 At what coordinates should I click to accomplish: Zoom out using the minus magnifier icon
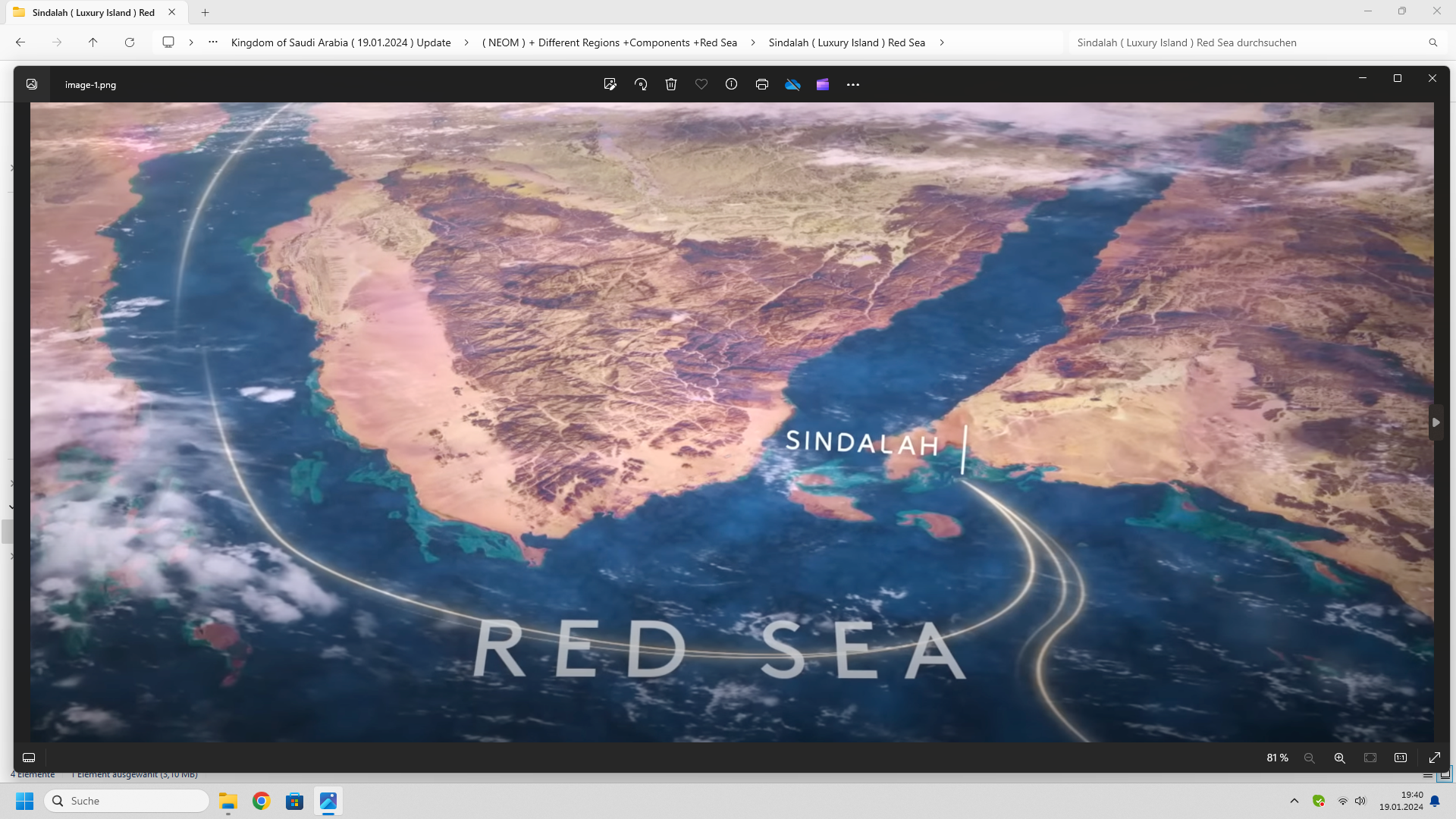tap(1309, 758)
